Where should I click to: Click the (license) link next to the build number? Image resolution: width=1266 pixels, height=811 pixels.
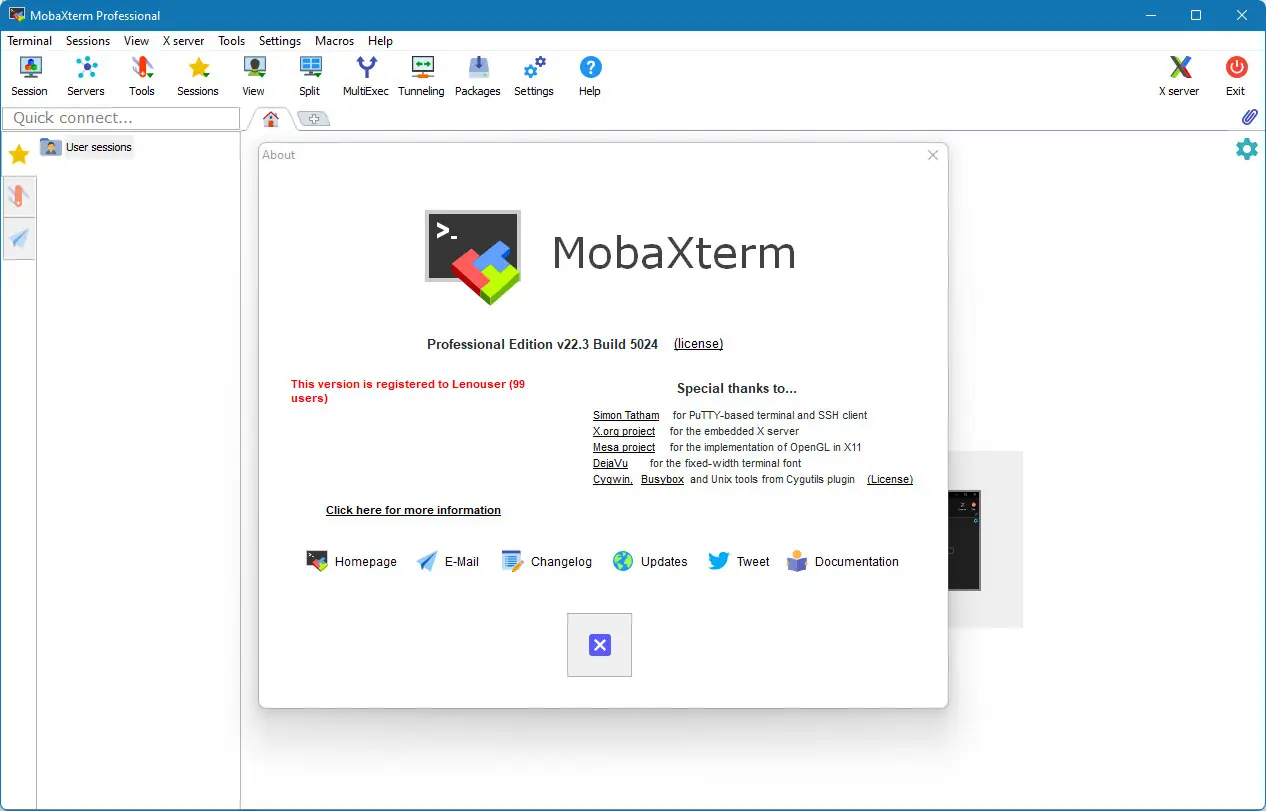click(x=698, y=344)
